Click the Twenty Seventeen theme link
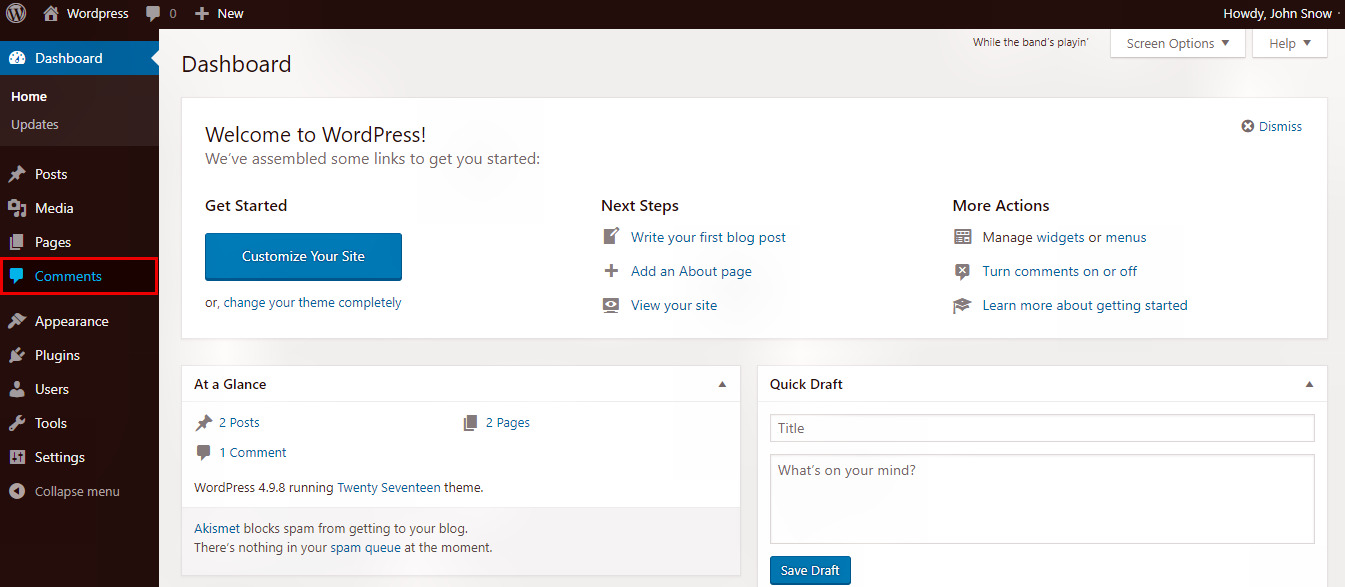 [x=389, y=488]
